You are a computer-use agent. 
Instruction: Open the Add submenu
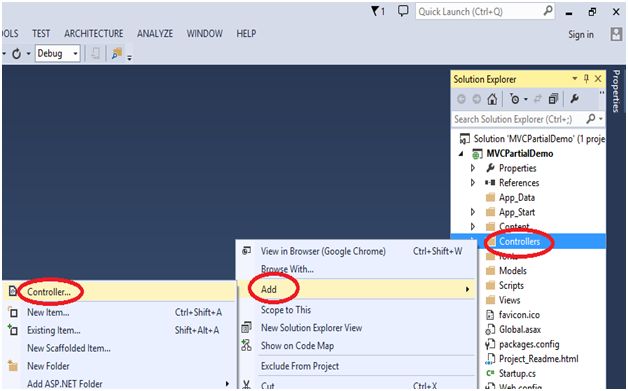point(356,289)
